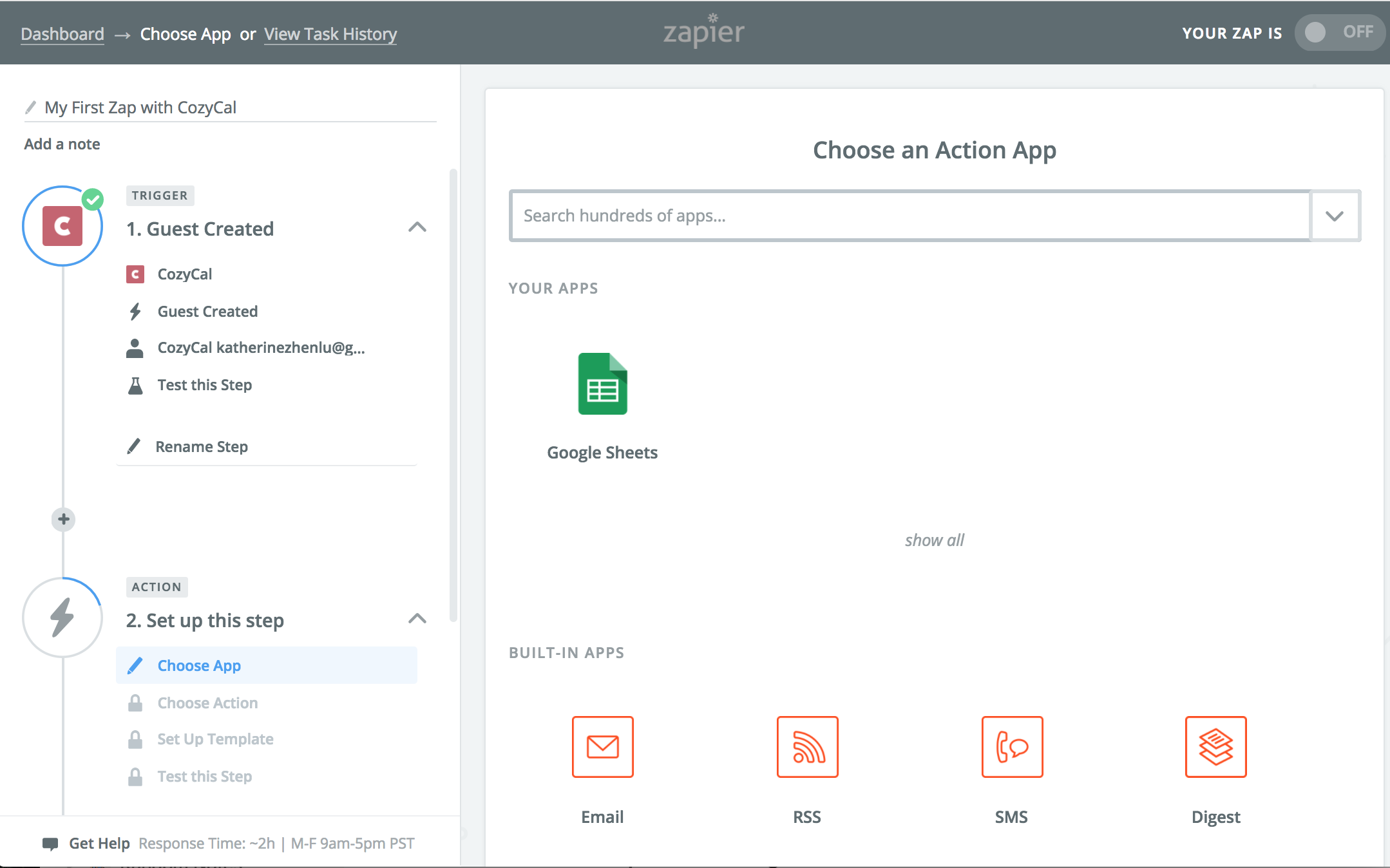Focus the Search hundreds of apps field

coord(909,216)
